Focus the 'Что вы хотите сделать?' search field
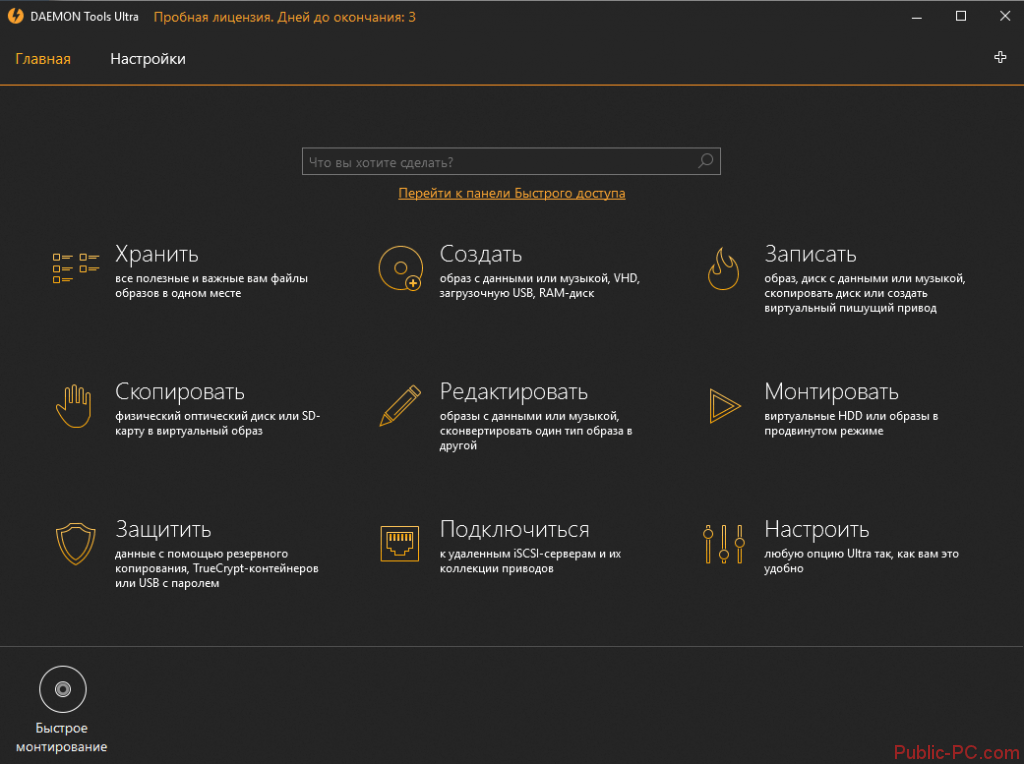Viewport: 1024px width, 764px height. [x=500, y=161]
